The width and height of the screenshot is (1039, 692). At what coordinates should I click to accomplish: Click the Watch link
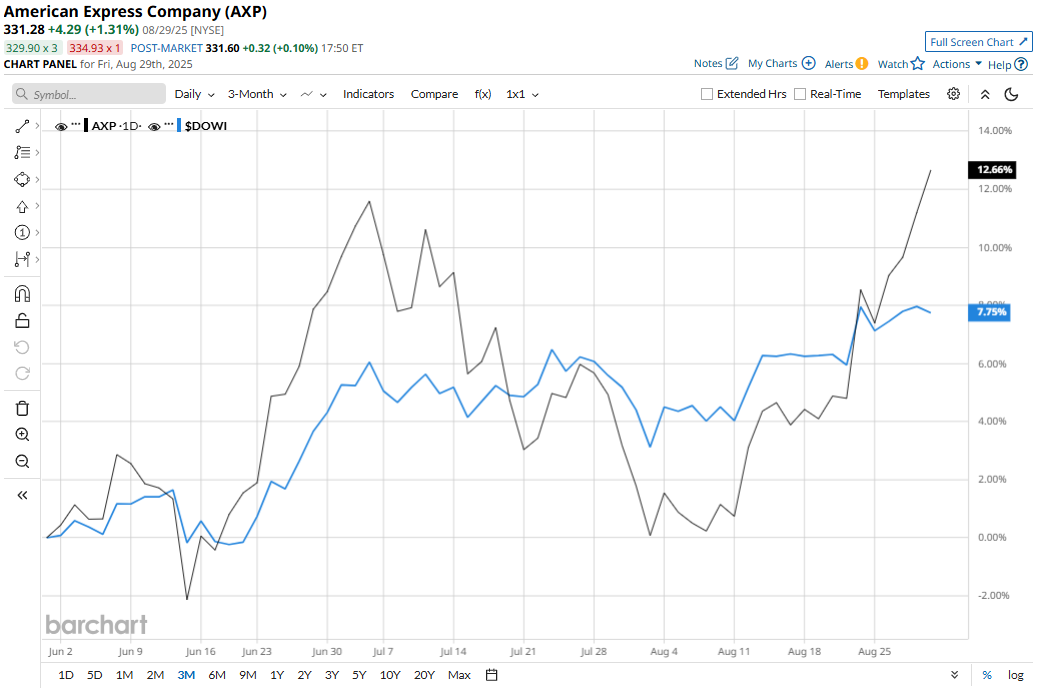tap(893, 64)
